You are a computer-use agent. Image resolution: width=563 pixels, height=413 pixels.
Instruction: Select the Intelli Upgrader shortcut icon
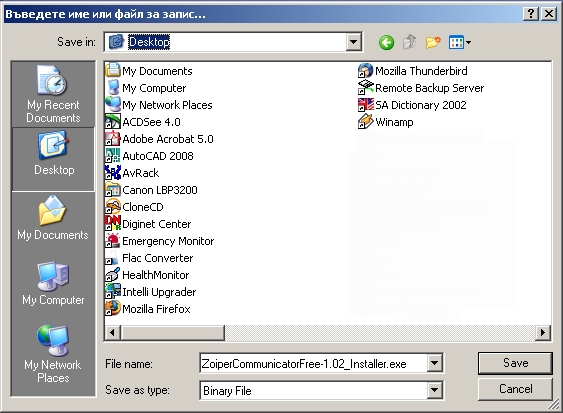(113, 291)
